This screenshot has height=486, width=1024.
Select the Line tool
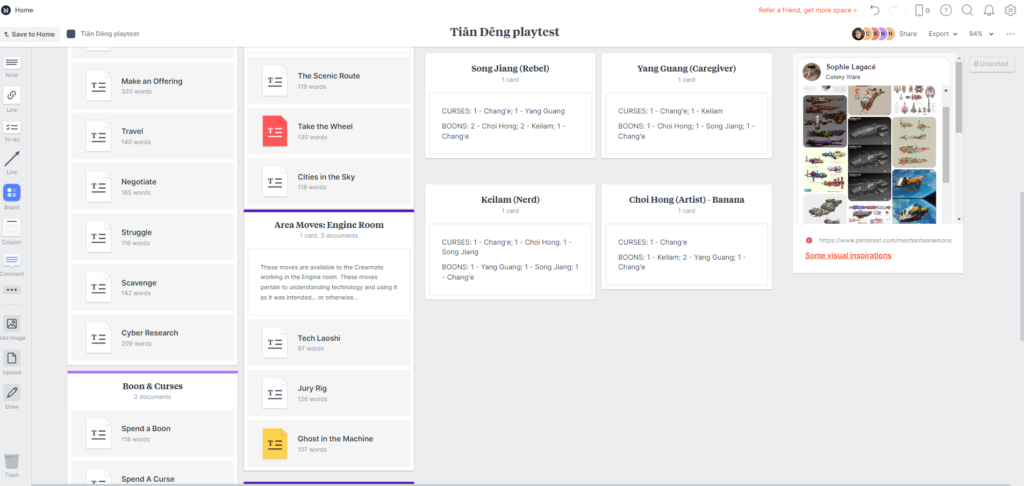click(x=12, y=160)
